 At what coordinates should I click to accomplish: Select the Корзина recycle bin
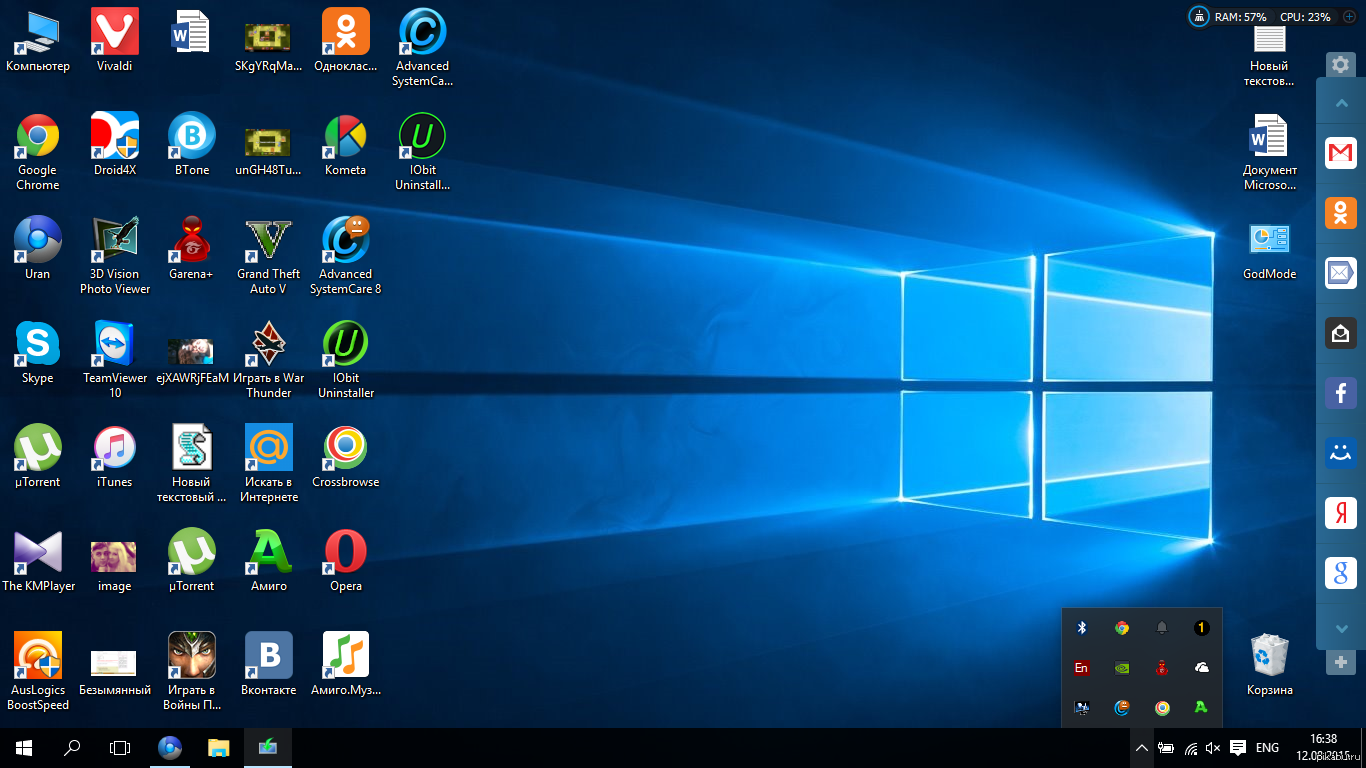1269,665
